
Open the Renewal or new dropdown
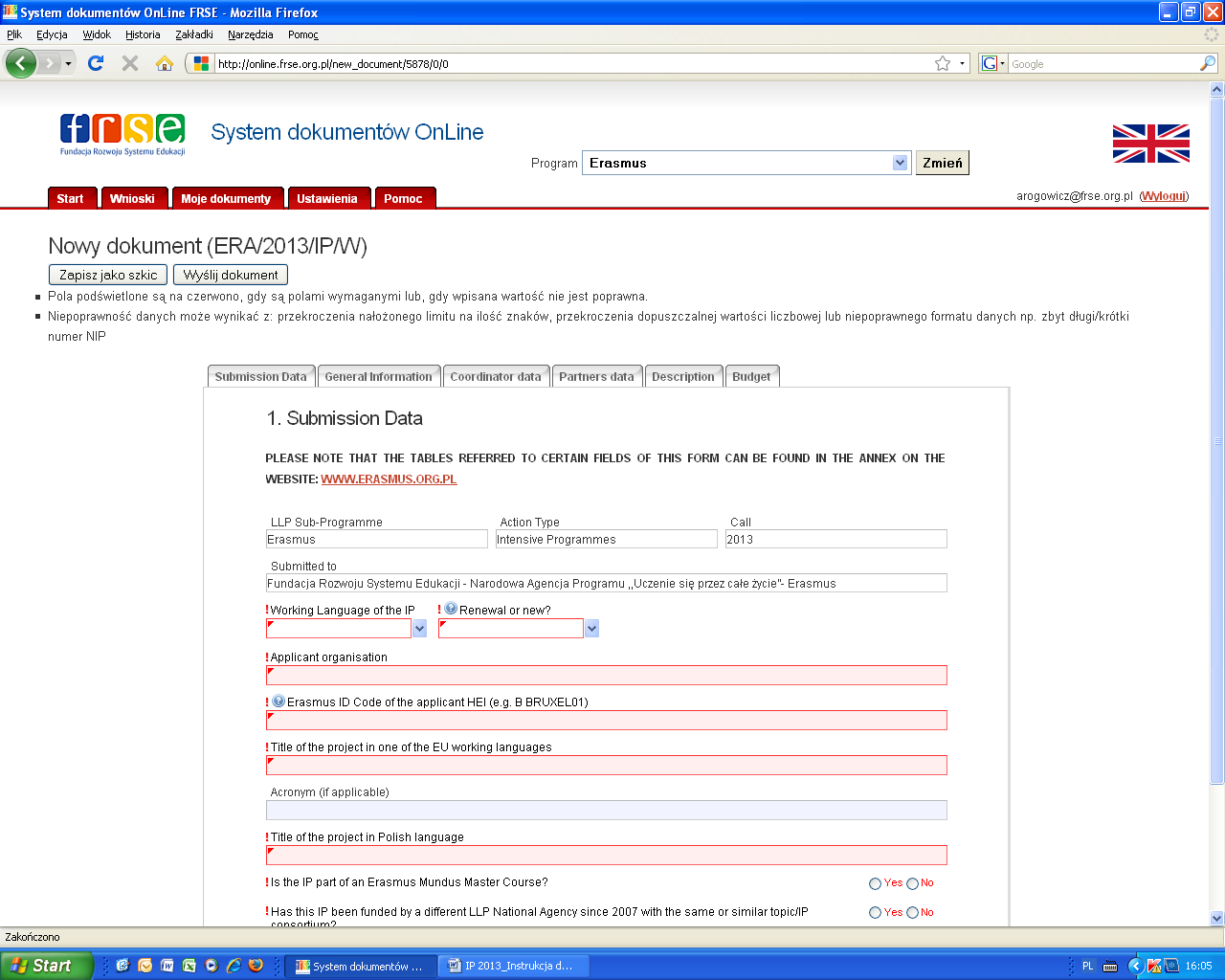coord(591,628)
